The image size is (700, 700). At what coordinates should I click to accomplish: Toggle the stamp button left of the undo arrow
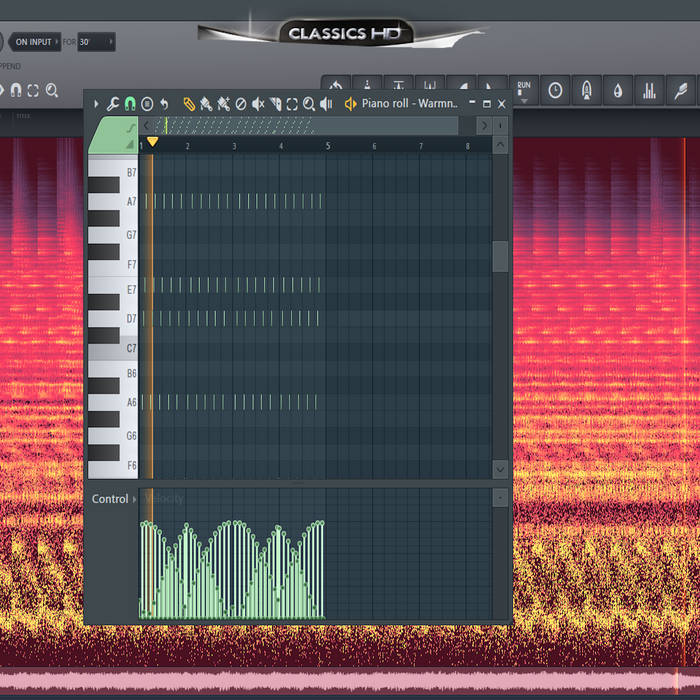tap(147, 104)
